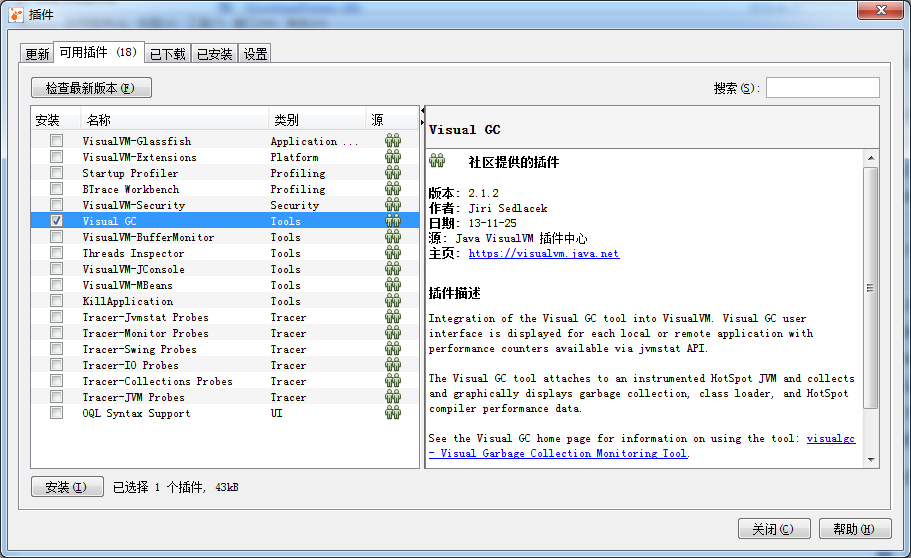Focus the 搜索 search field
911x558 pixels.
pos(823,88)
